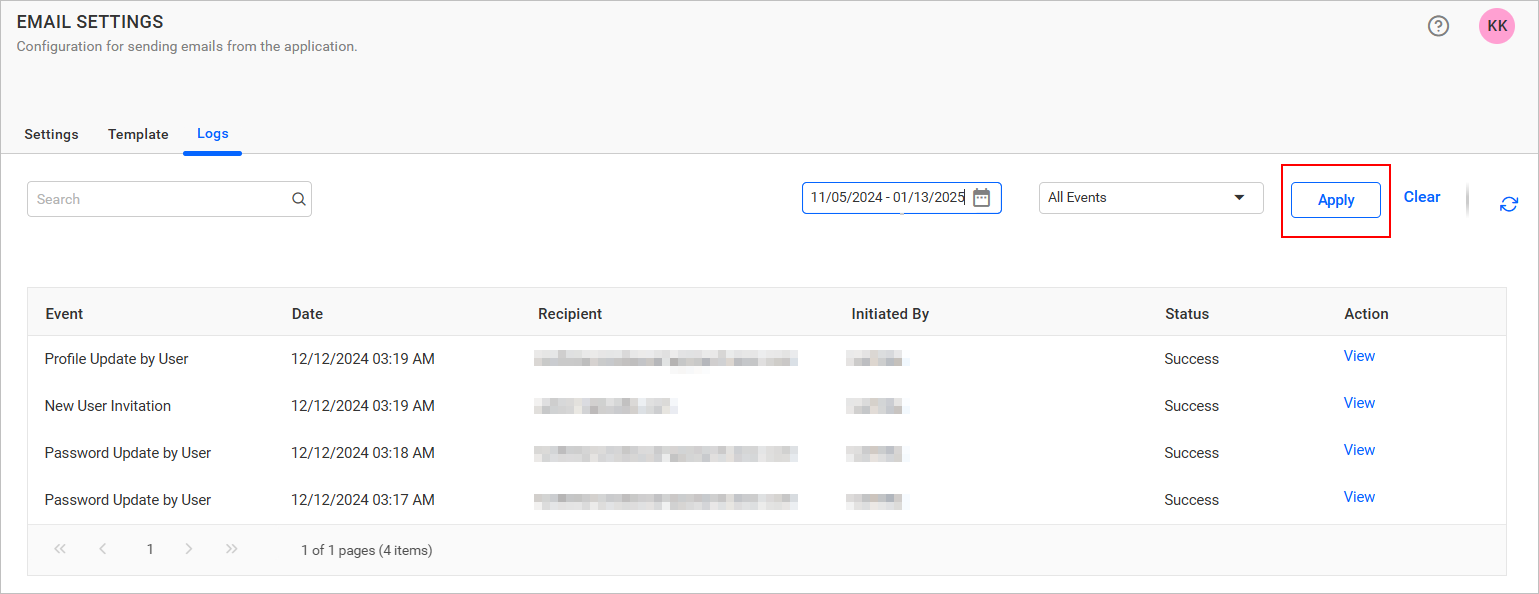Jump to first page with double-left arrow
Image resolution: width=1539 pixels, height=594 pixels.
[59, 548]
